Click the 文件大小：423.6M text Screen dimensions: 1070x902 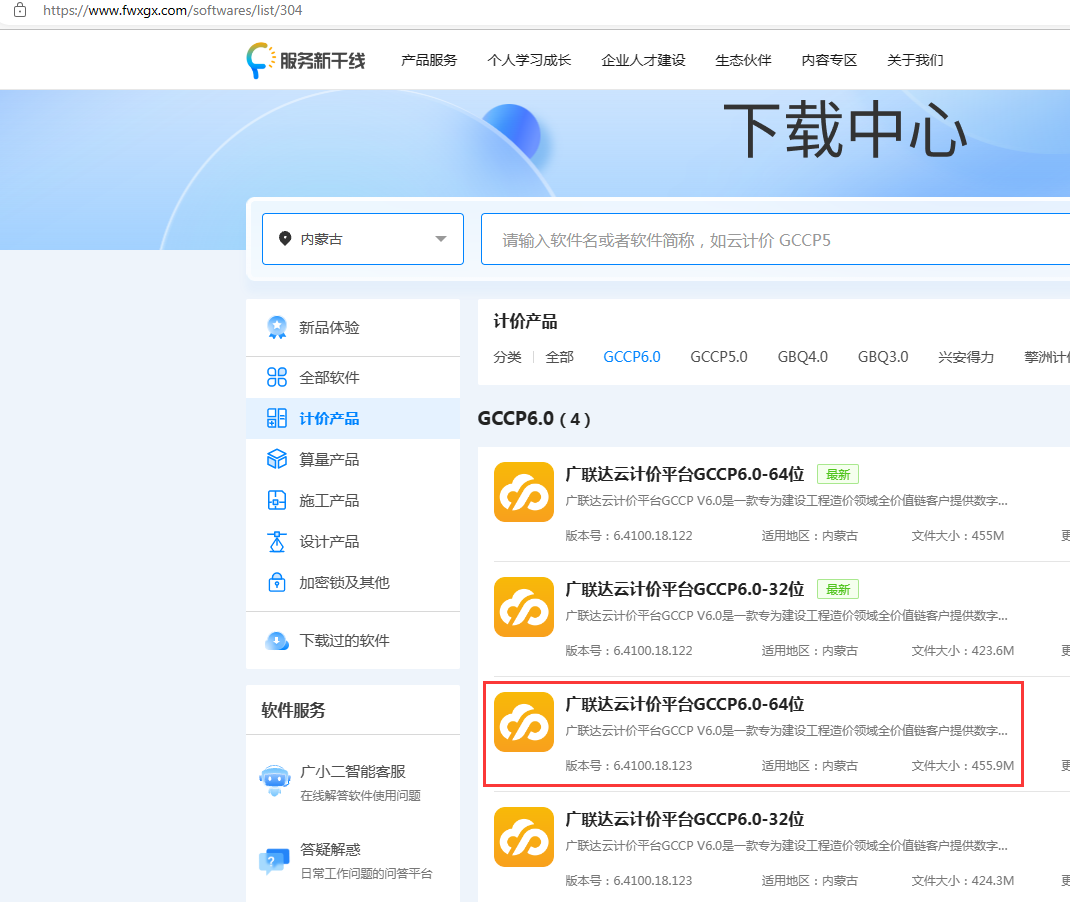click(x=963, y=651)
